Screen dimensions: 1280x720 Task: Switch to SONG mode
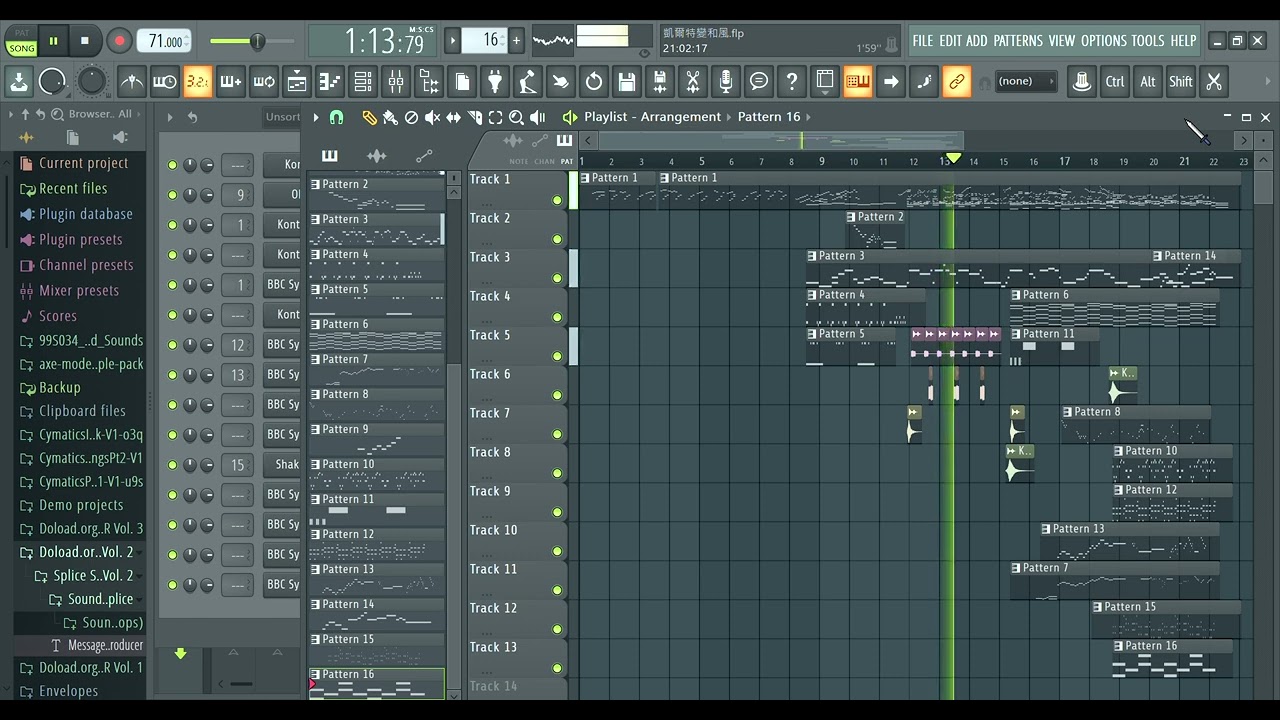tap(21, 48)
